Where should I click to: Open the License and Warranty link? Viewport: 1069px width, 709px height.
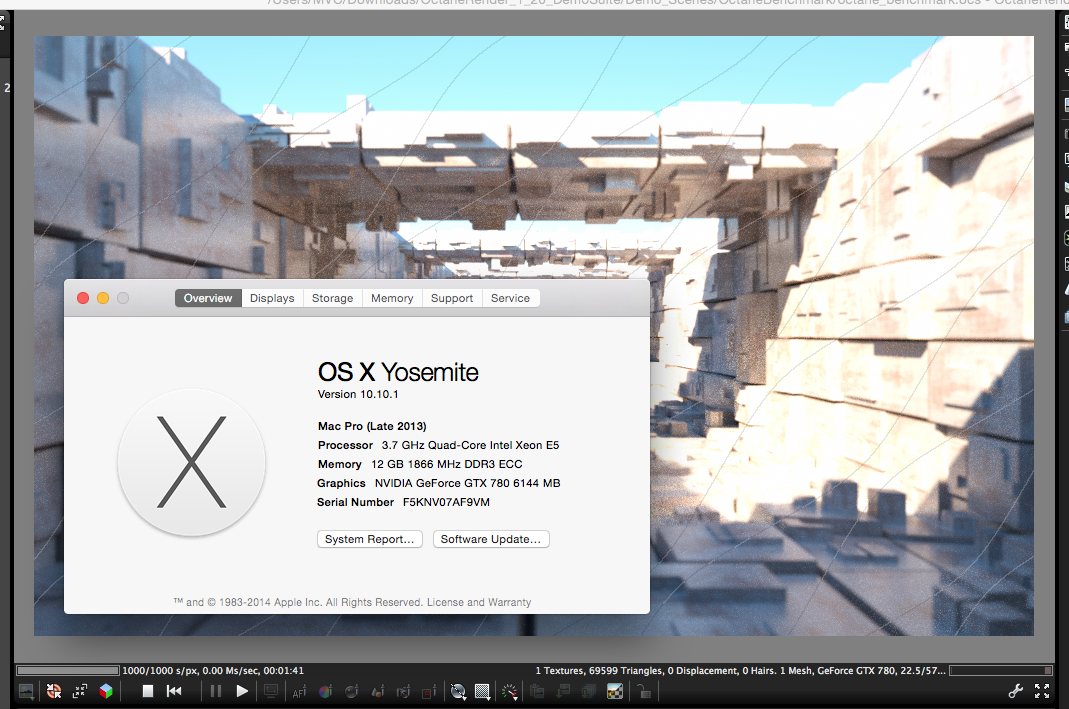(x=479, y=603)
